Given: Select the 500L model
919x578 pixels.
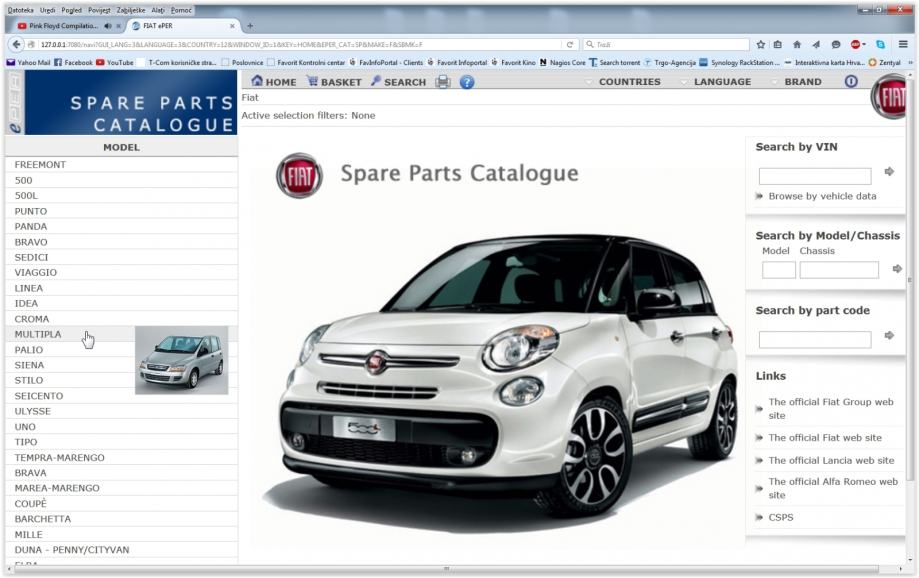Looking at the screenshot, I should click(121, 195).
